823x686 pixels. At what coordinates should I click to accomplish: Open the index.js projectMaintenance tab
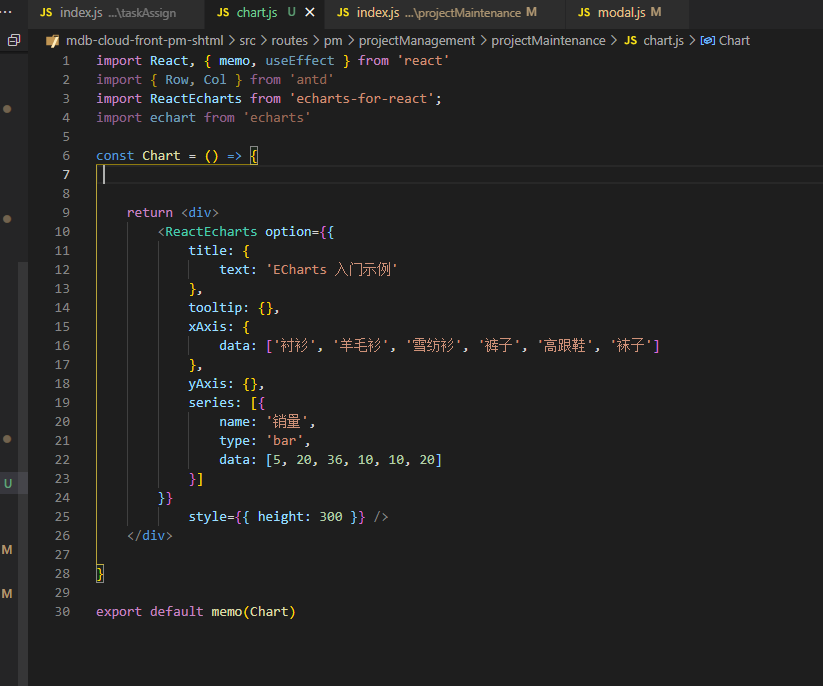[445, 13]
